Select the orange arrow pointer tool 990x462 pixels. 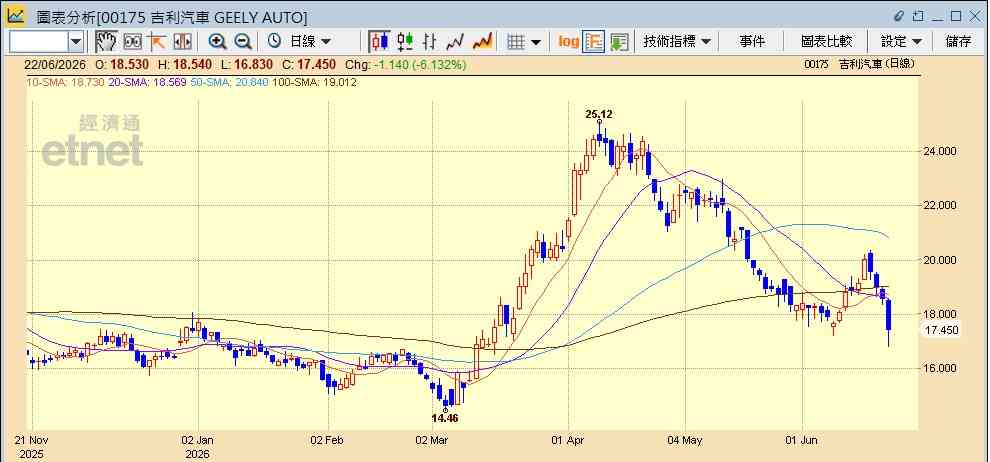pyautogui.click(x=157, y=42)
